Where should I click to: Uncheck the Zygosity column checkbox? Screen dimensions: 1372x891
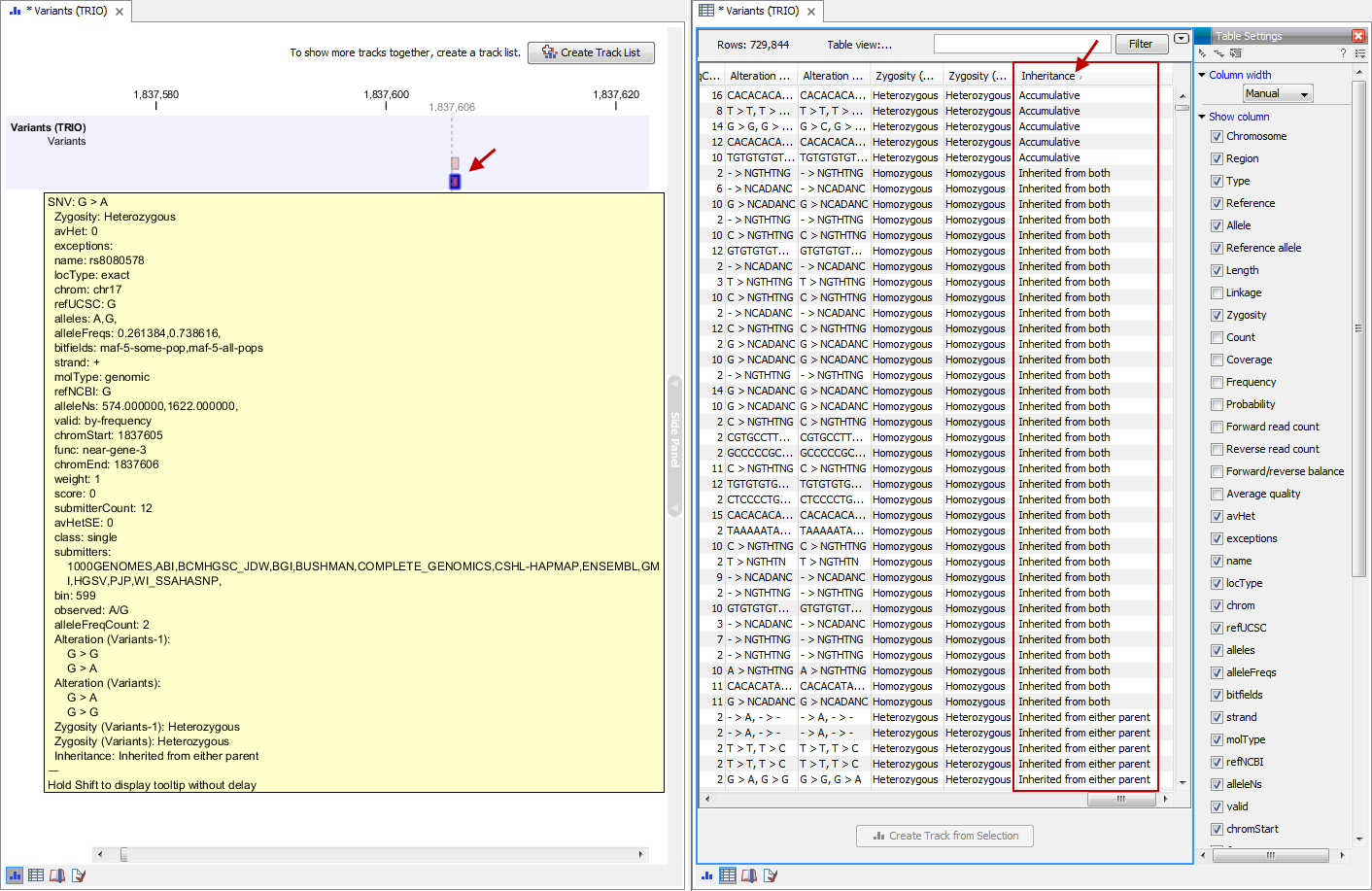[1217, 315]
